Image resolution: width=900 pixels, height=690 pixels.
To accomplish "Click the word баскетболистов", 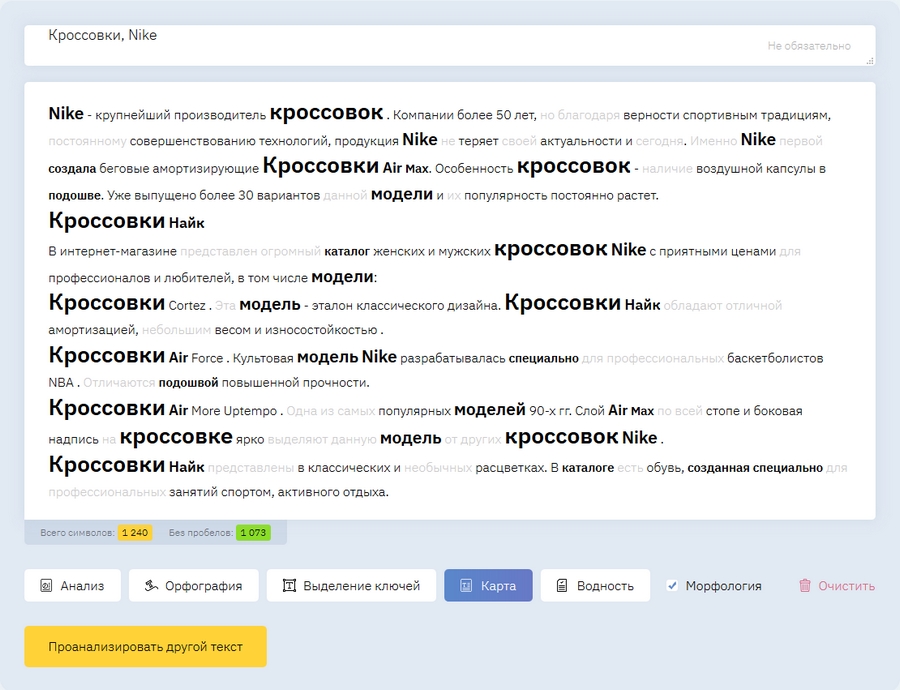I will pyautogui.click(x=775, y=358).
